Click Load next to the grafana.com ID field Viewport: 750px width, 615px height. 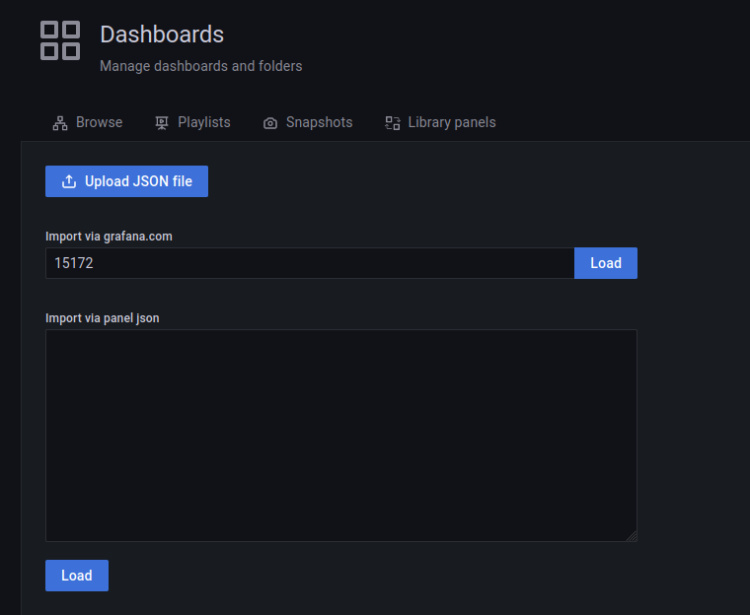(x=605, y=263)
